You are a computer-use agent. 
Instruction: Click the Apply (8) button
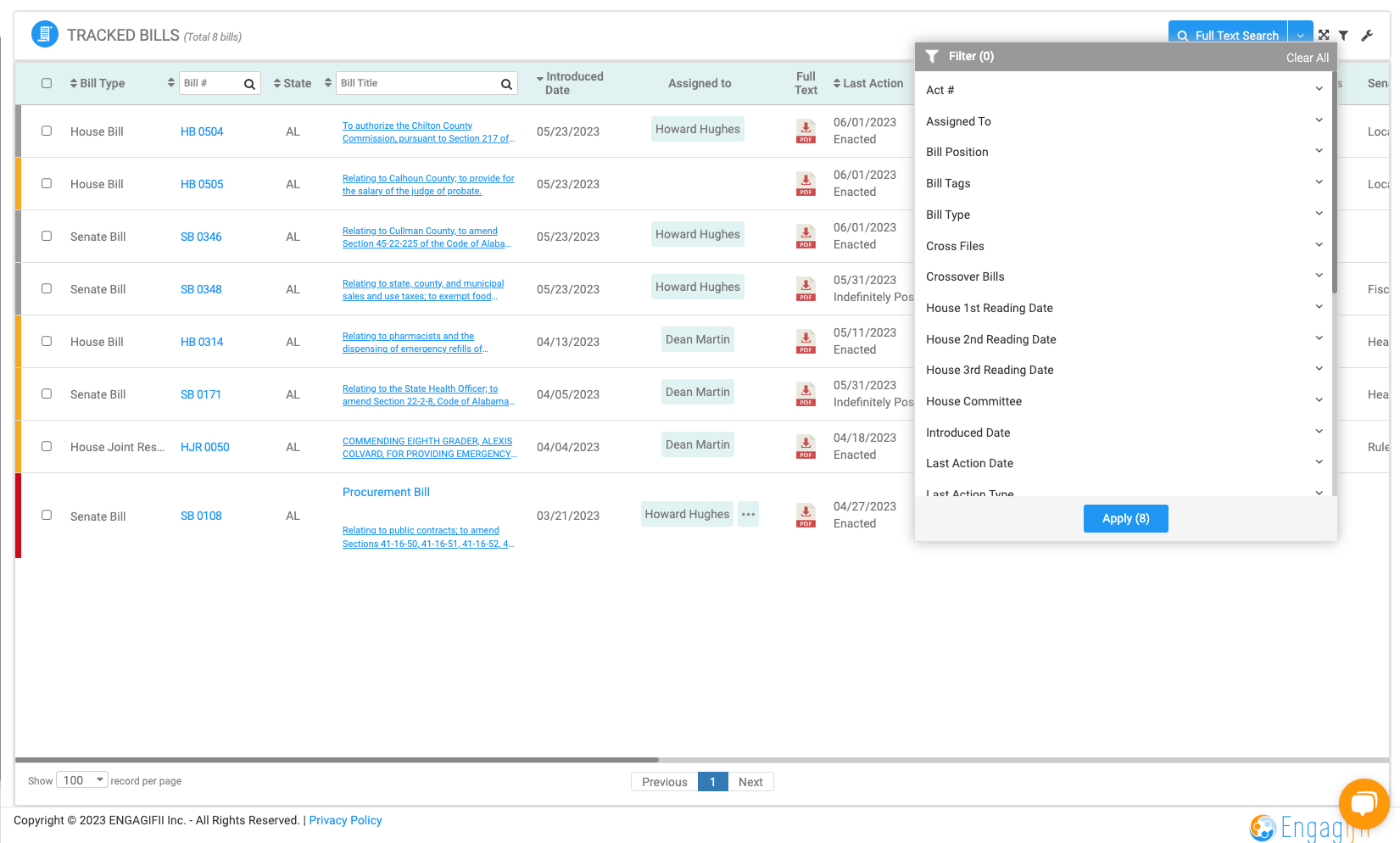pos(1125,518)
